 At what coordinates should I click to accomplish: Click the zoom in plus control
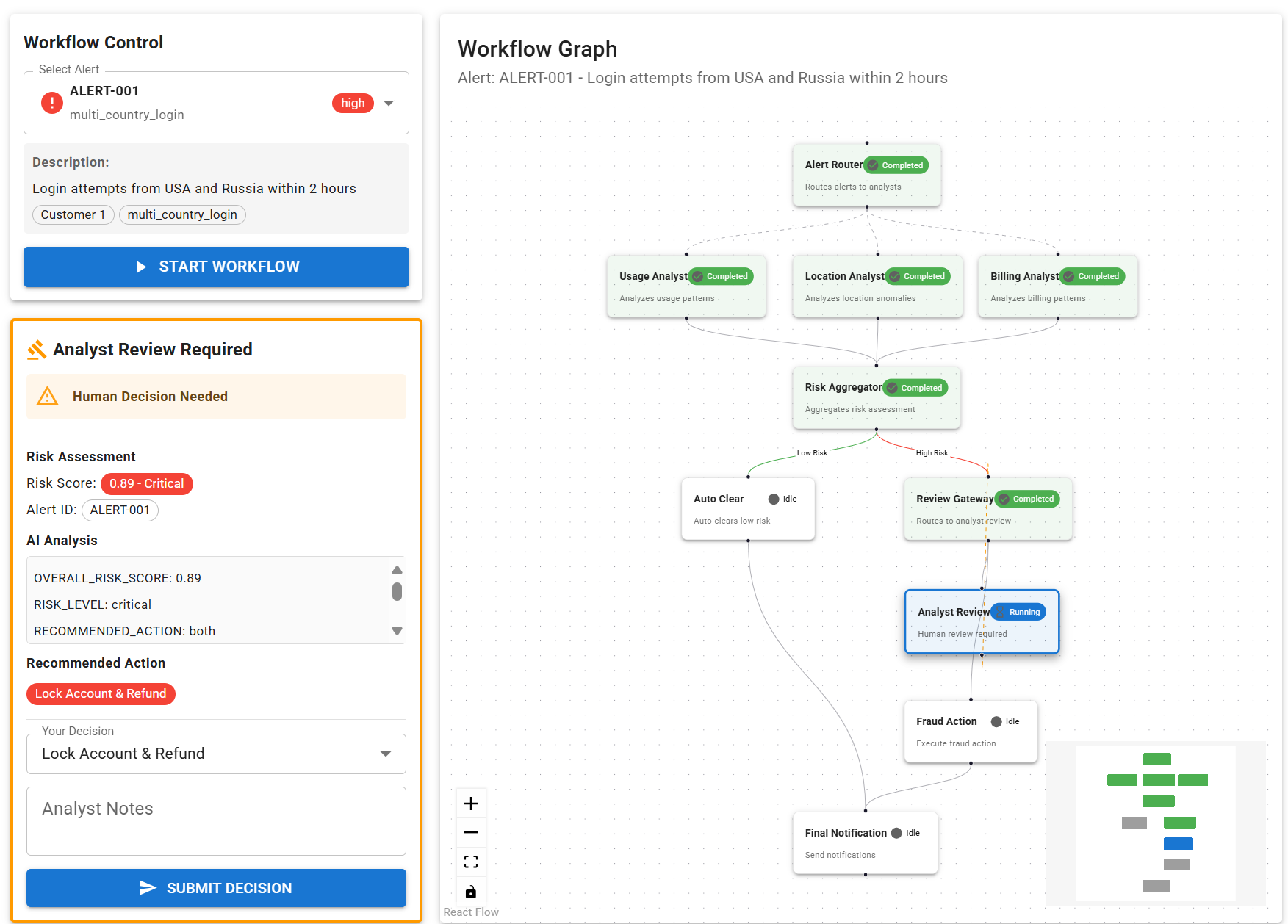tap(471, 804)
